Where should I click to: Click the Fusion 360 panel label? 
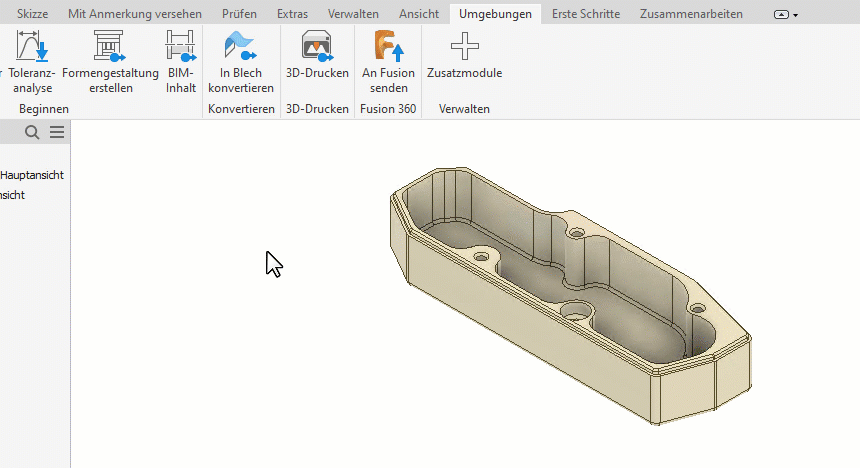coord(388,109)
